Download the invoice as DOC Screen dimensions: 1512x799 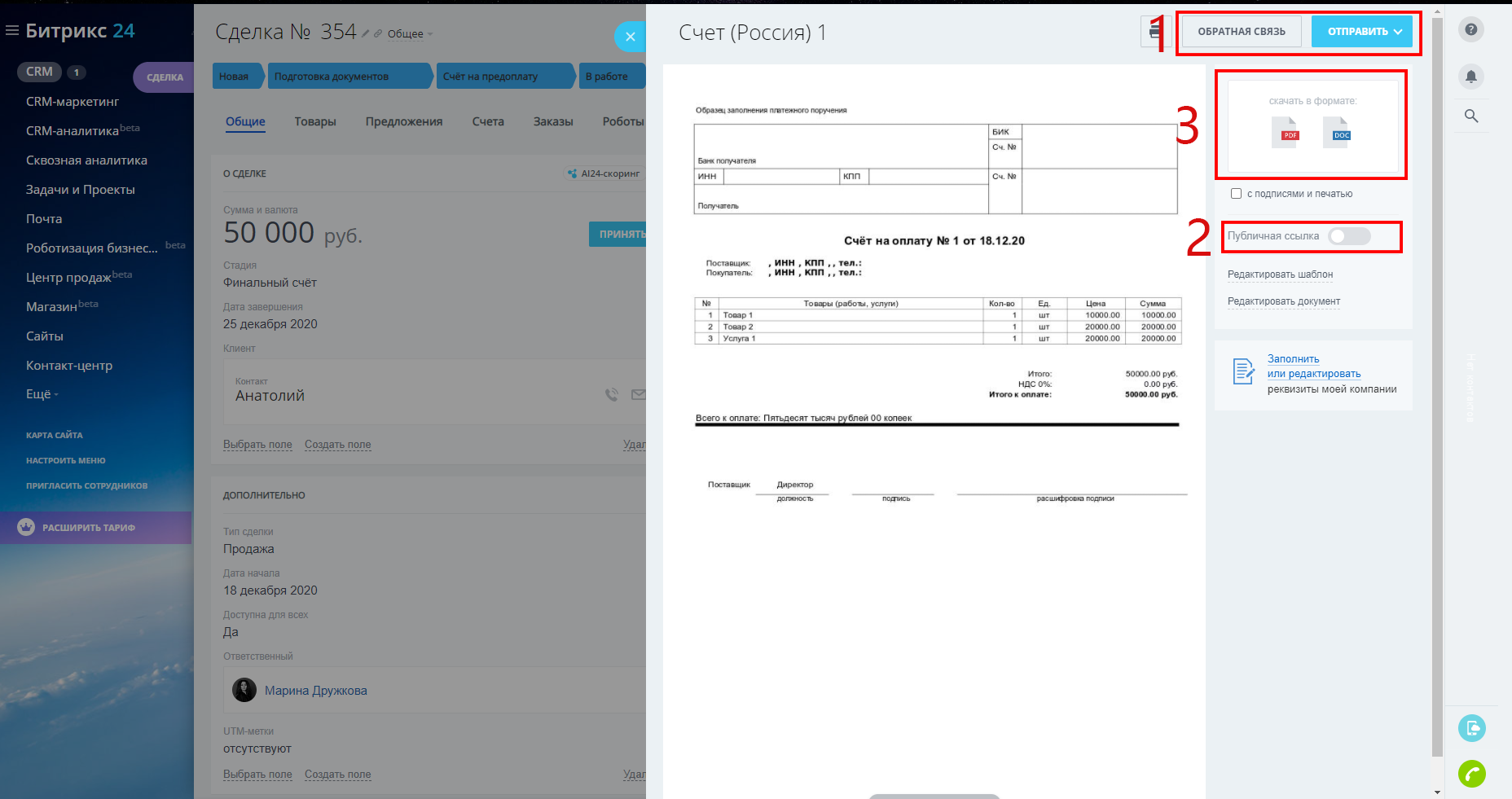click(1337, 132)
